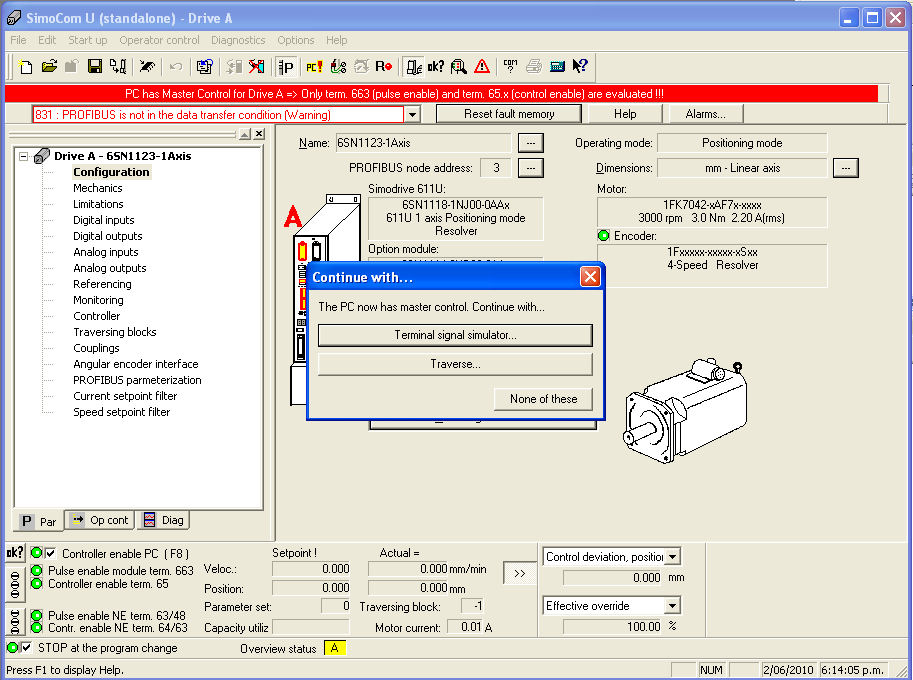Open the Control deviation dropdown
The image size is (913, 680).
tap(672, 557)
